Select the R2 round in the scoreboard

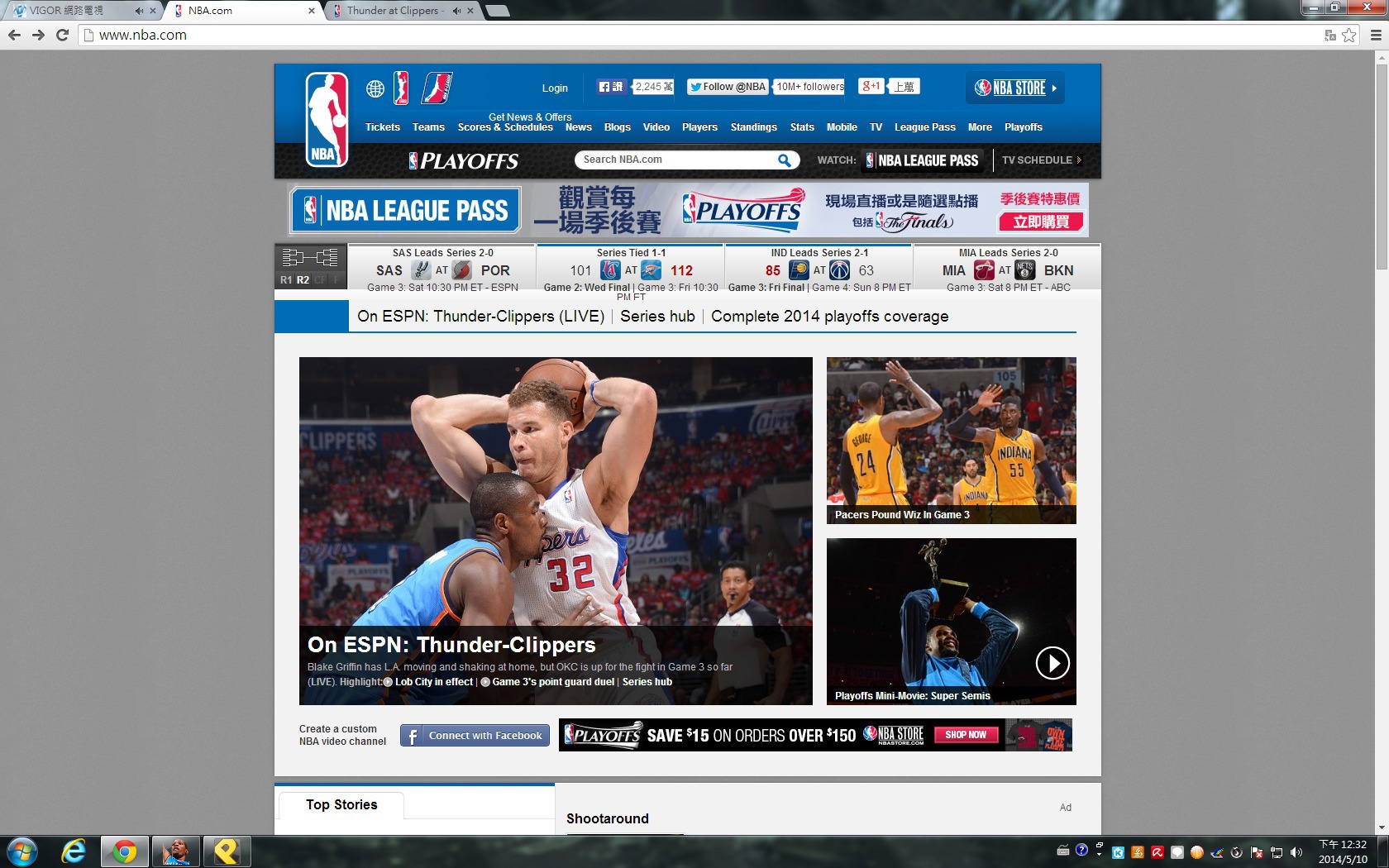(x=303, y=280)
